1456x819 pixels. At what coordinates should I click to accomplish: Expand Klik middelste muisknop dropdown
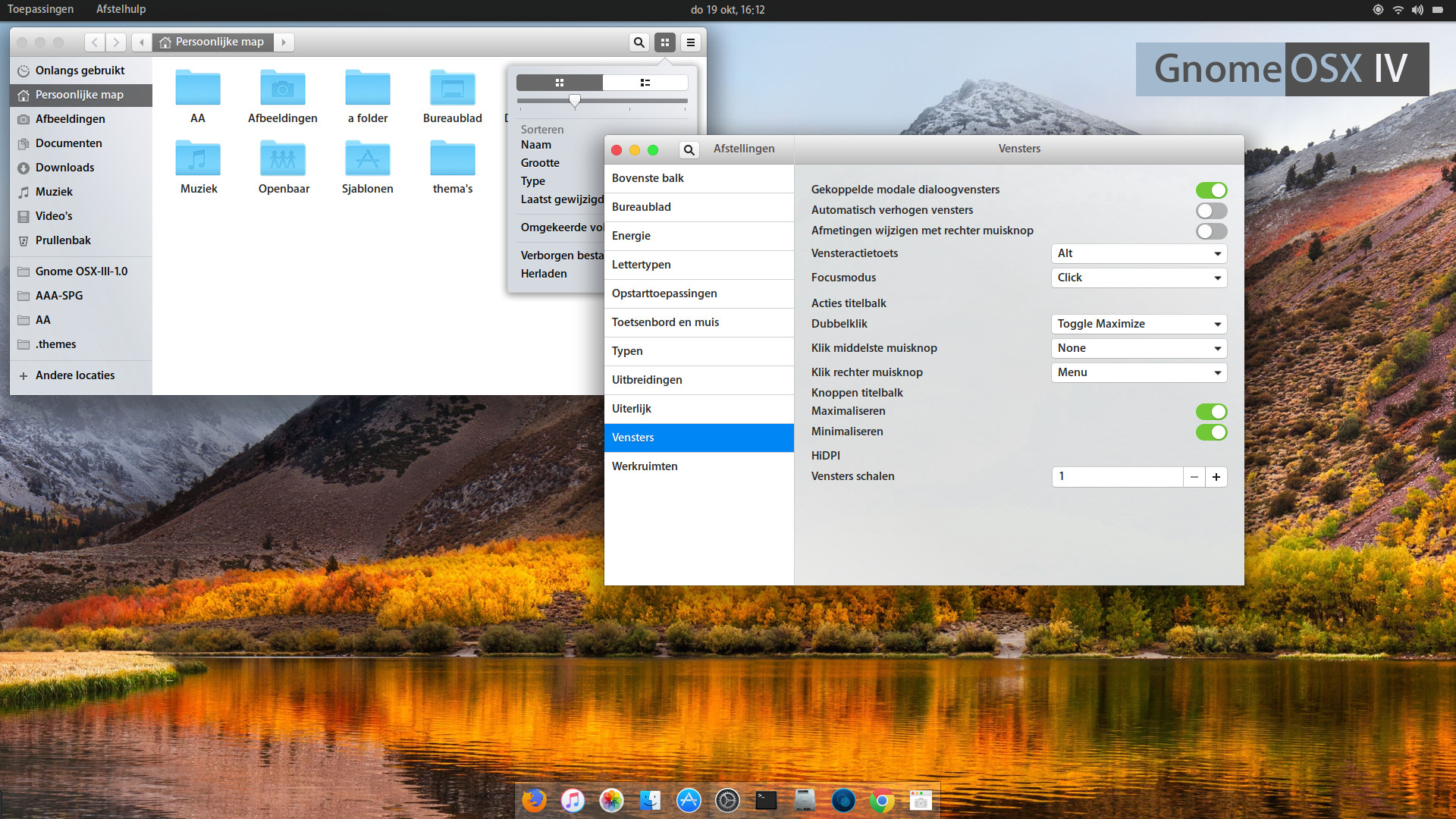[1139, 348]
